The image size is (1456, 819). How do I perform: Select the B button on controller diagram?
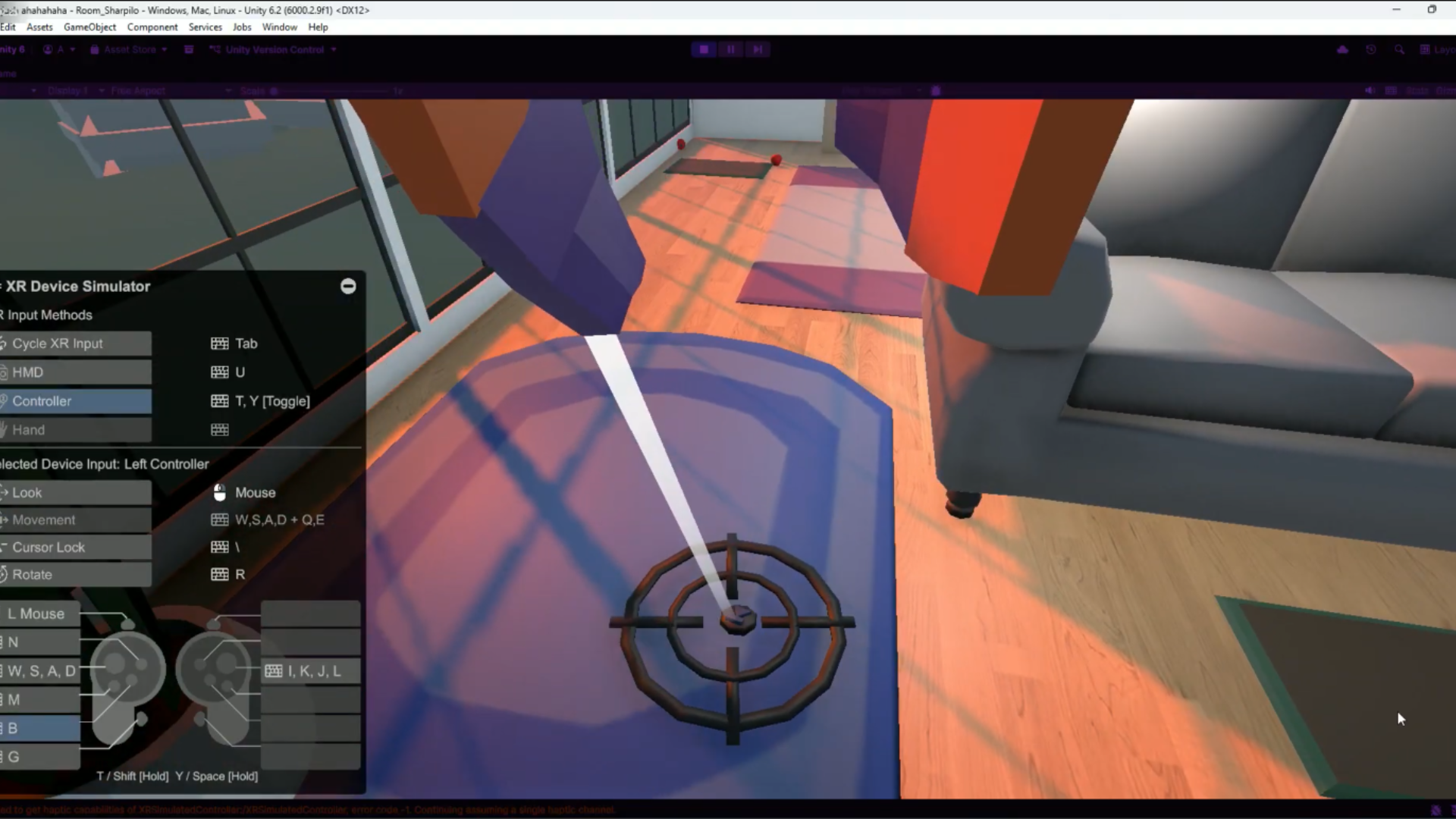tap(39, 728)
